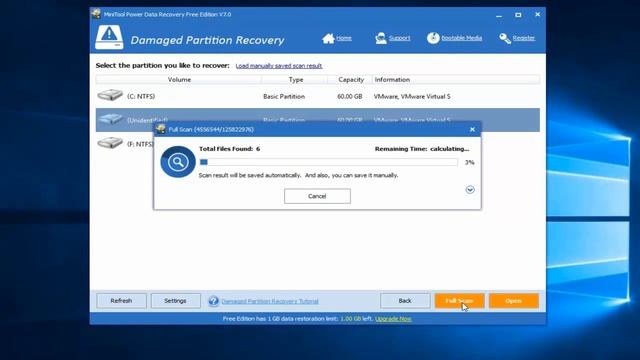
Task: Click the orange Open button
Action: tap(513, 301)
